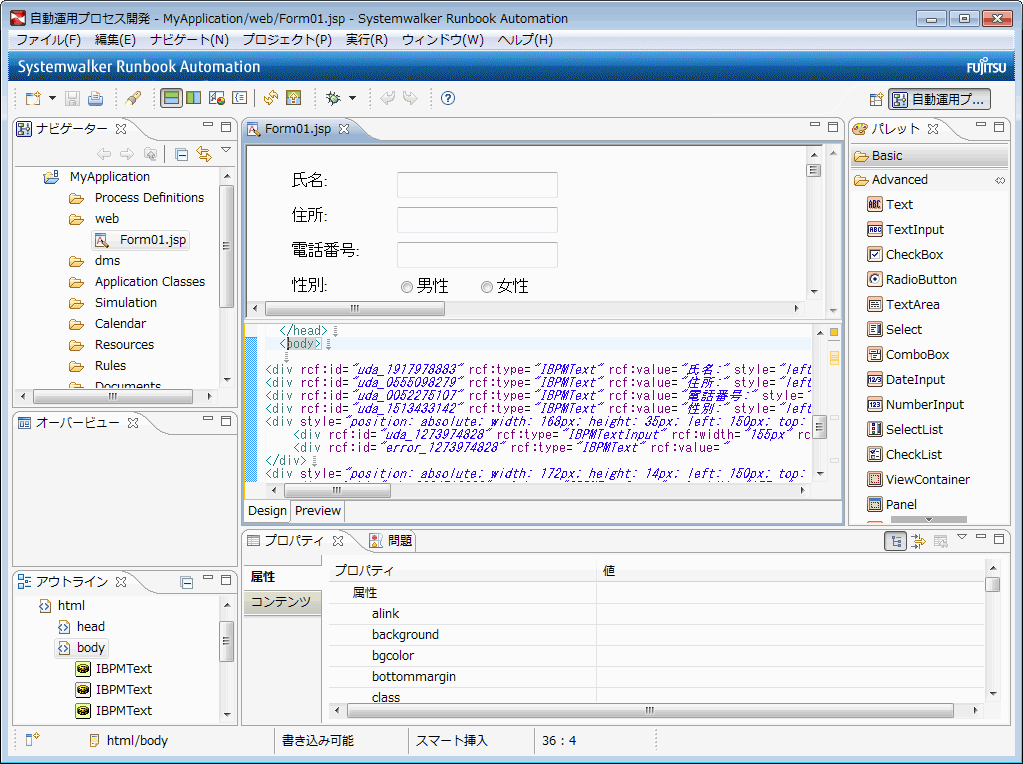Click the Redo arrow in toolbar
1023x764 pixels.
(410, 99)
